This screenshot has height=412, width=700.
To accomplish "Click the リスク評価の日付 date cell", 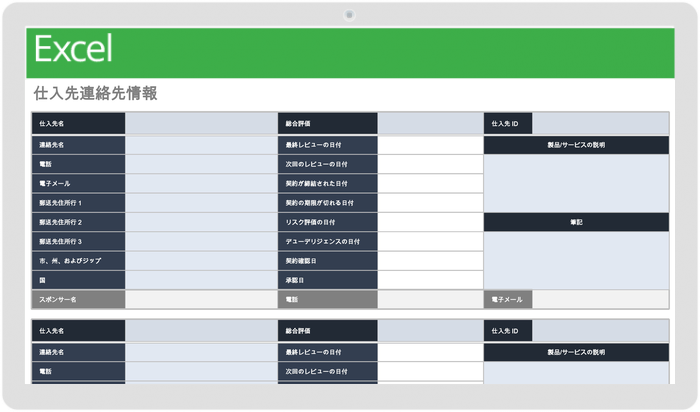I will (x=430, y=222).
